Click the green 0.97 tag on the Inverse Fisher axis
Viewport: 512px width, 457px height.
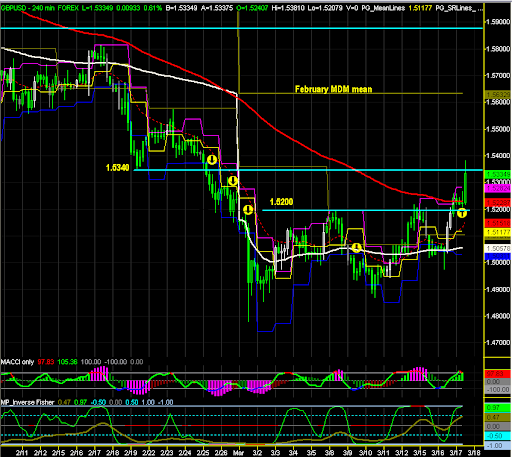pos(498,408)
